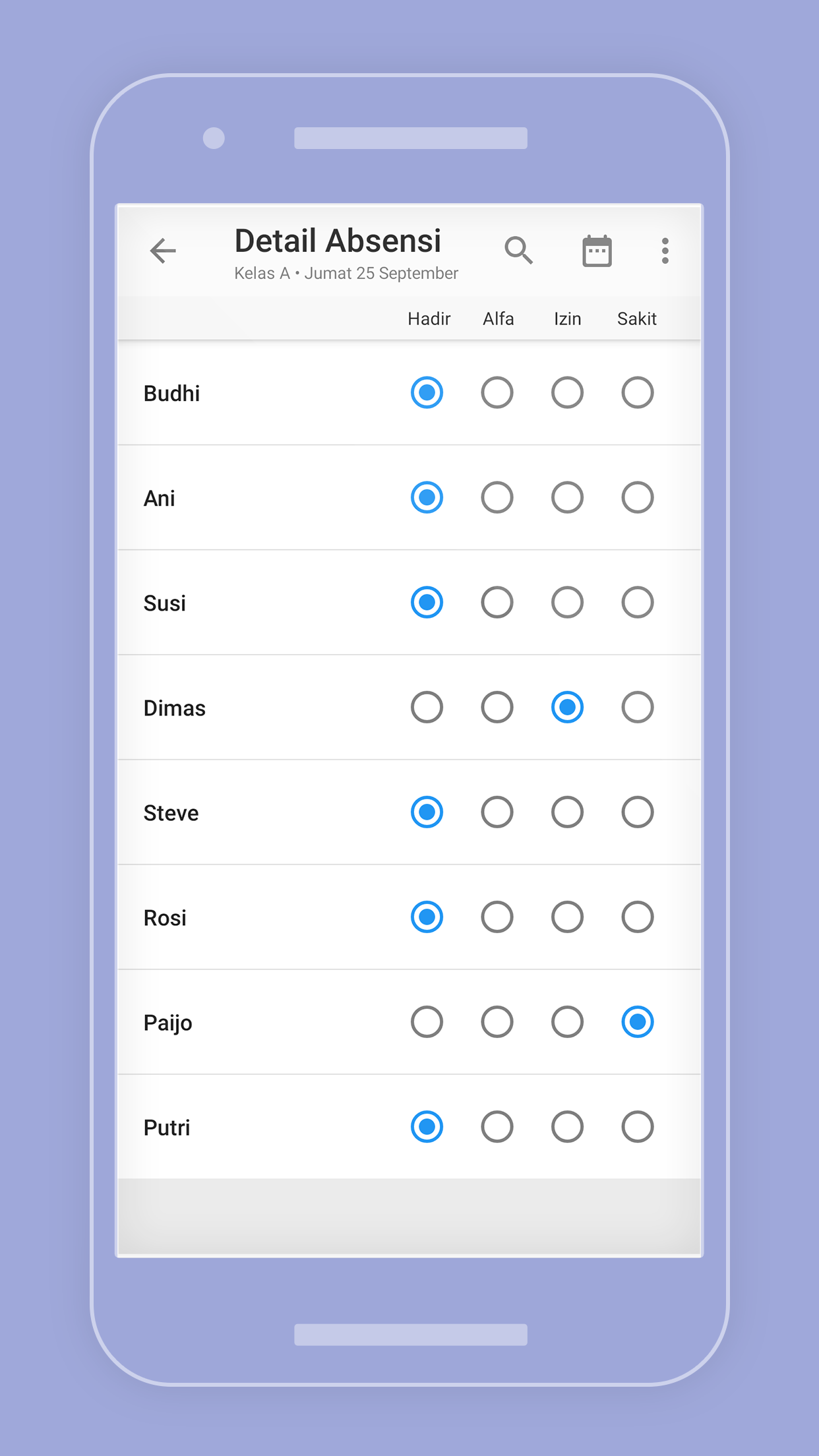Viewport: 819px width, 1456px height.
Task: Mark Budhi as Alfa
Action: point(497,393)
